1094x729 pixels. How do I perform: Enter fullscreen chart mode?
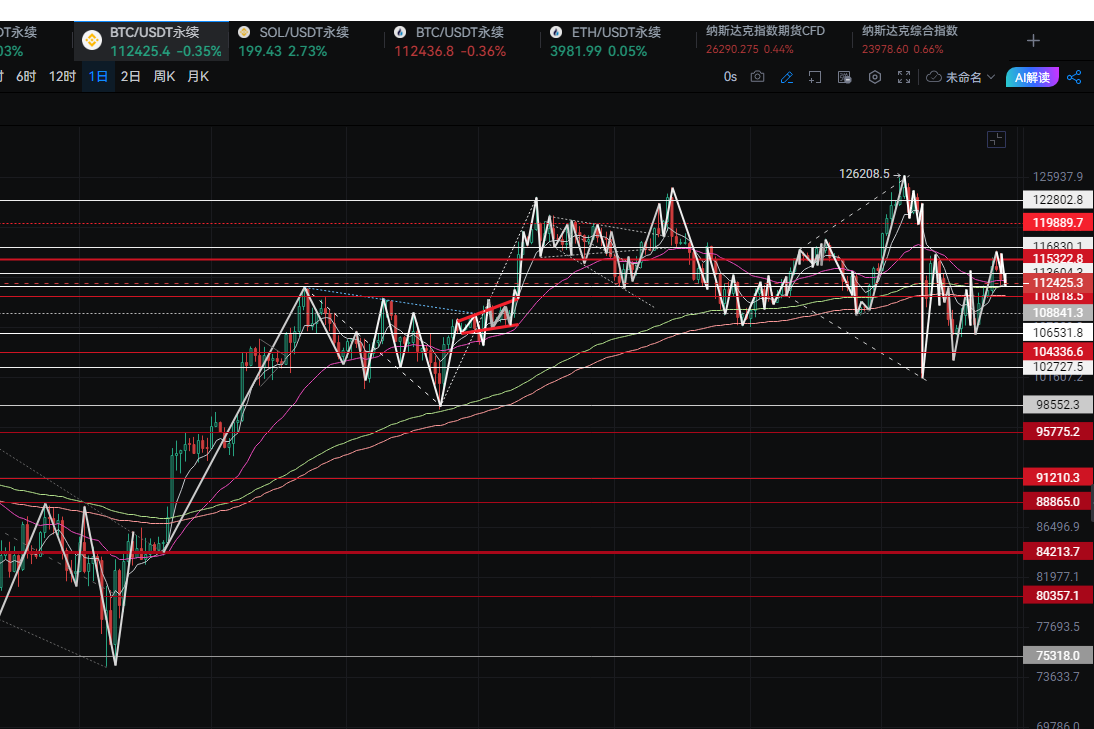point(904,77)
